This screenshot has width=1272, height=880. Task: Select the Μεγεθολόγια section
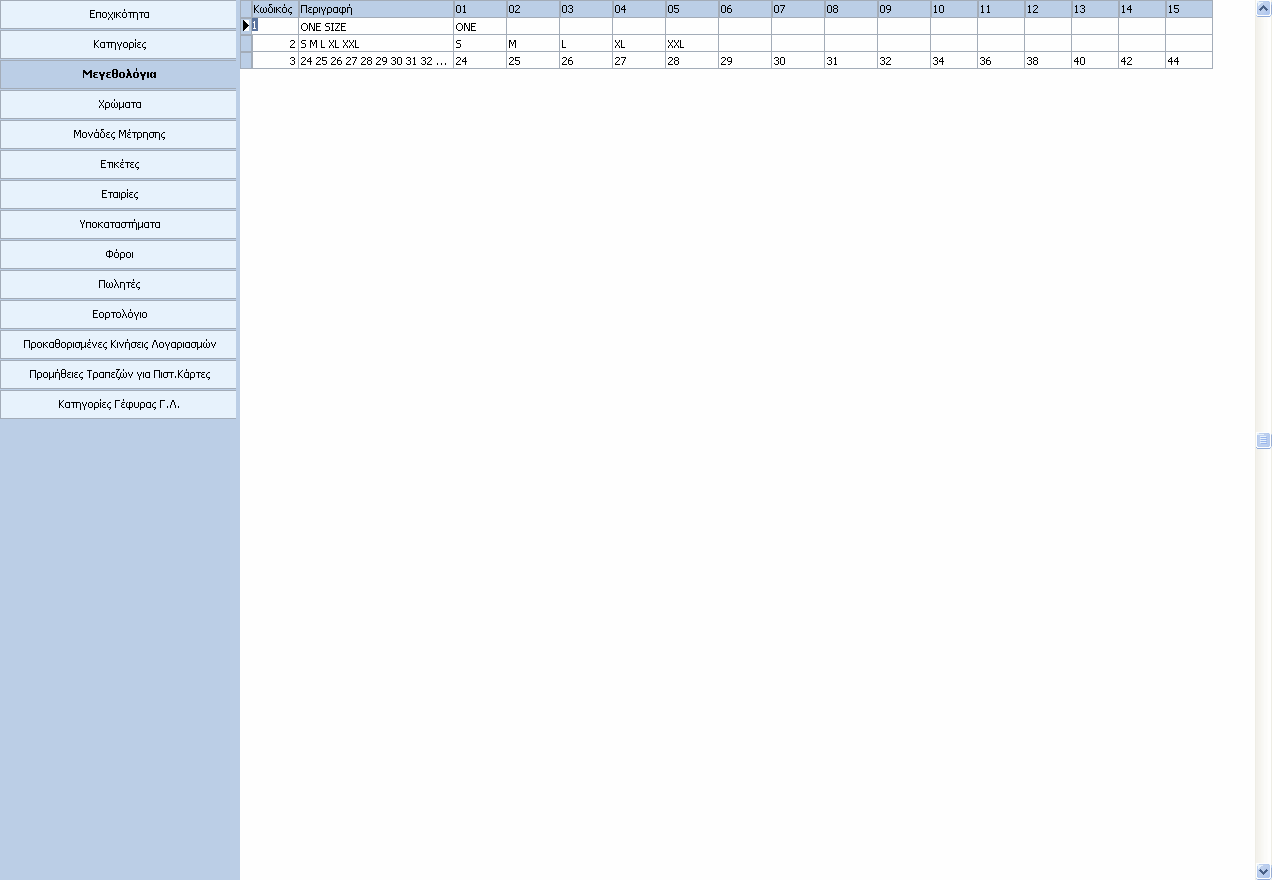click(119, 74)
